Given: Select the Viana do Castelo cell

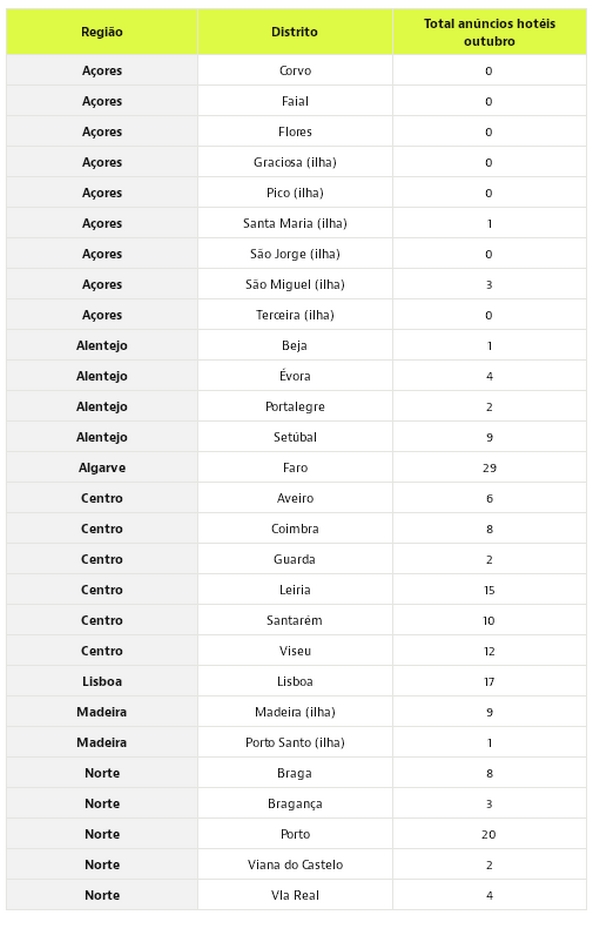Looking at the screenshot, I should click(294, 864).
